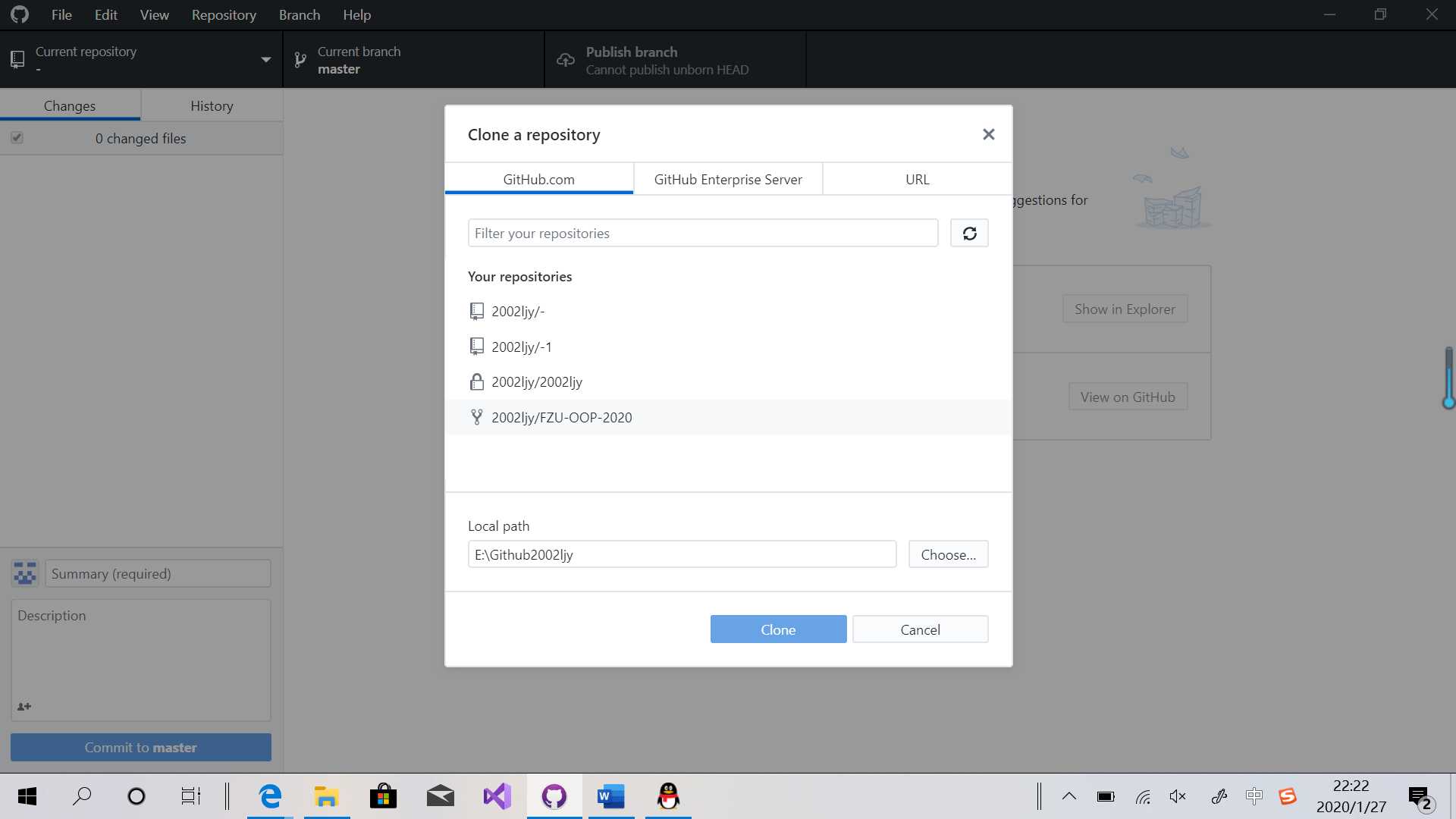The width and height of the screenshot is (1456, 819).
Task: Click the add co-authors icon
Action: [24, 706]
